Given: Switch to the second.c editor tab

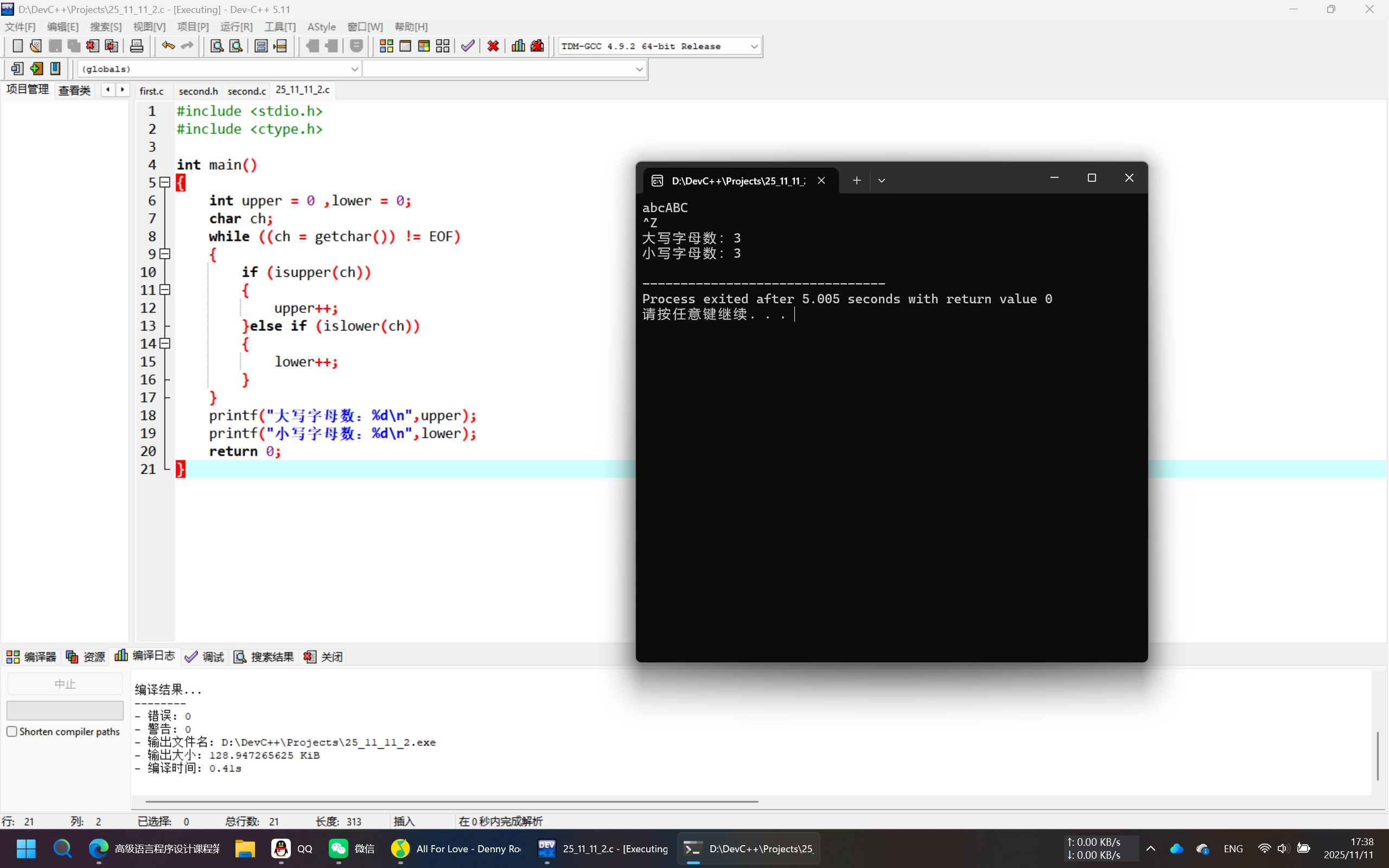Looking at the screenshot, I should click(247, 91).
